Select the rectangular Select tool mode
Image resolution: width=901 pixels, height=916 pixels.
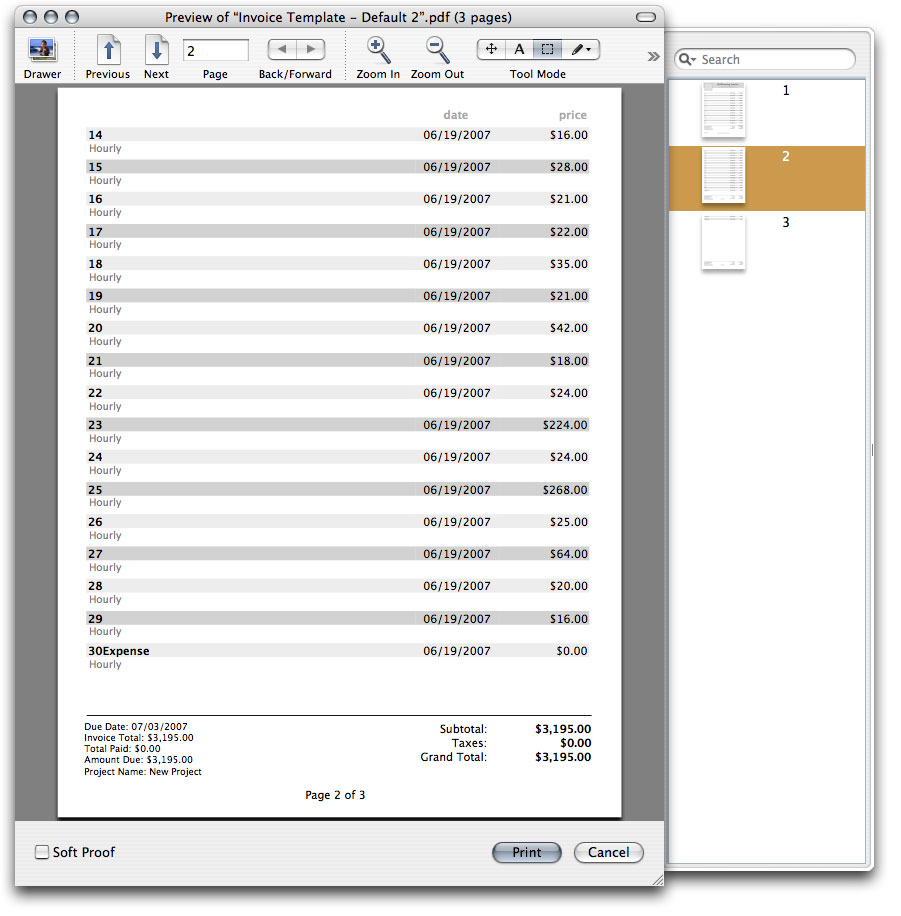pos(547,50)
